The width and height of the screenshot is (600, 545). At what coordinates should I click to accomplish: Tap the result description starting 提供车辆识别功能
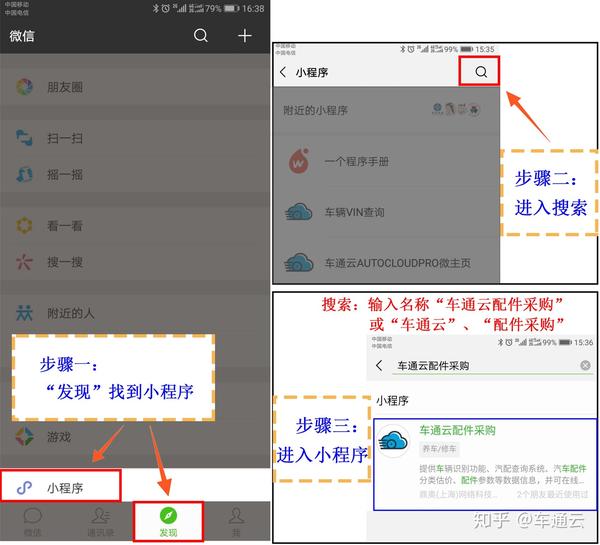(502, 474)
